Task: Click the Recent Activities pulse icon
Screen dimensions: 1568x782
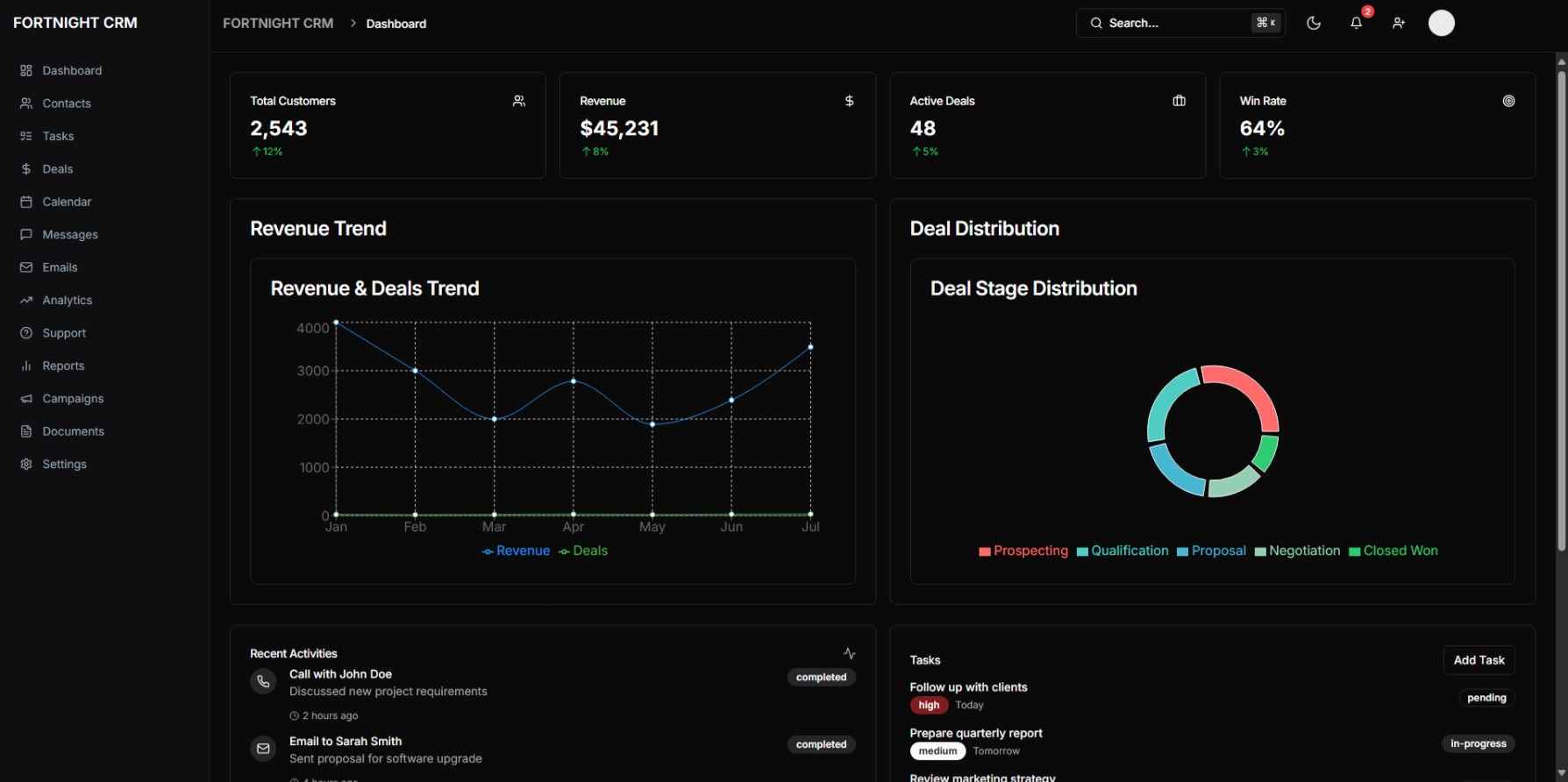Action: click(849, 654)
